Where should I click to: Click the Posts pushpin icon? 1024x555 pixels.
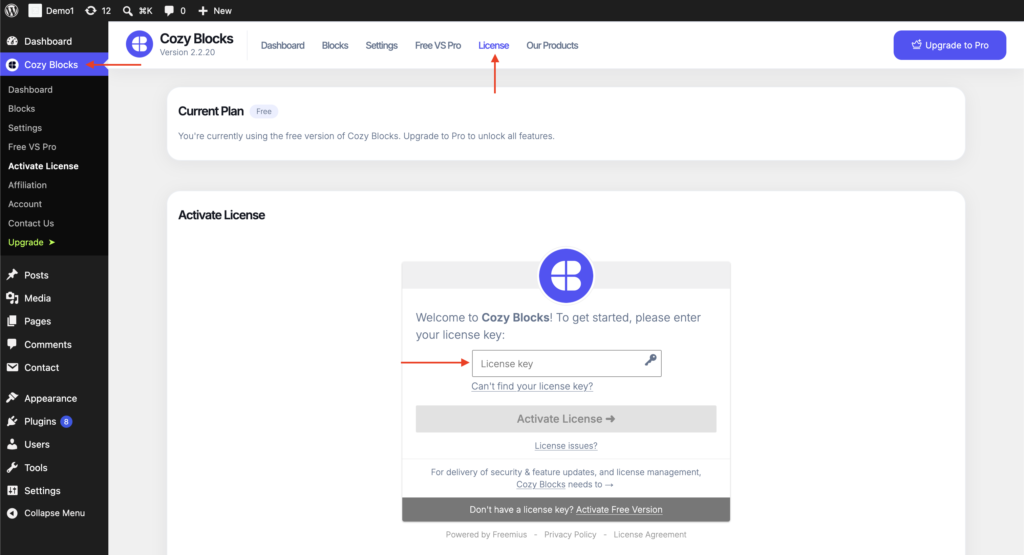click(x=12, y=274)
